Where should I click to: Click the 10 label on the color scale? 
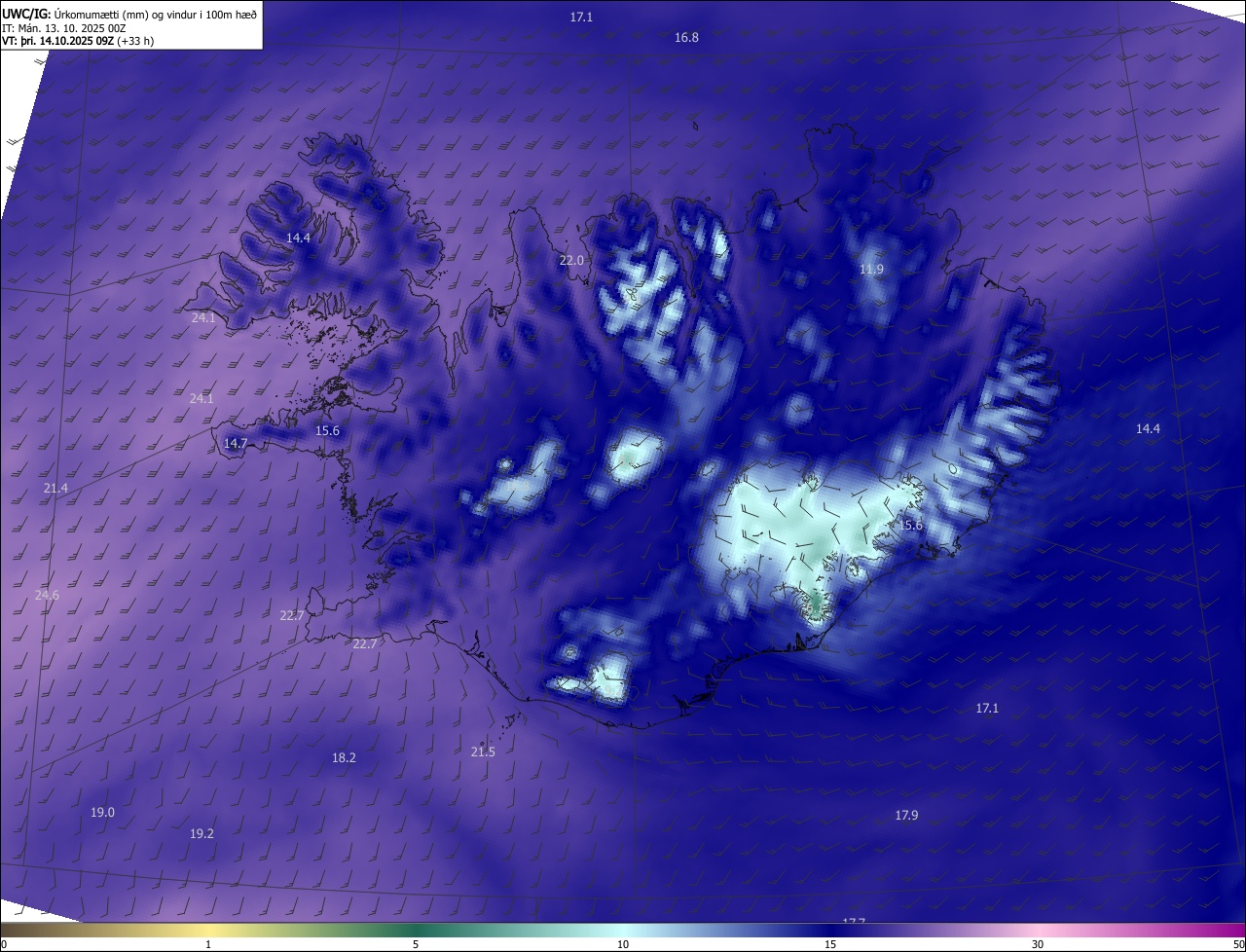point(623,944)
